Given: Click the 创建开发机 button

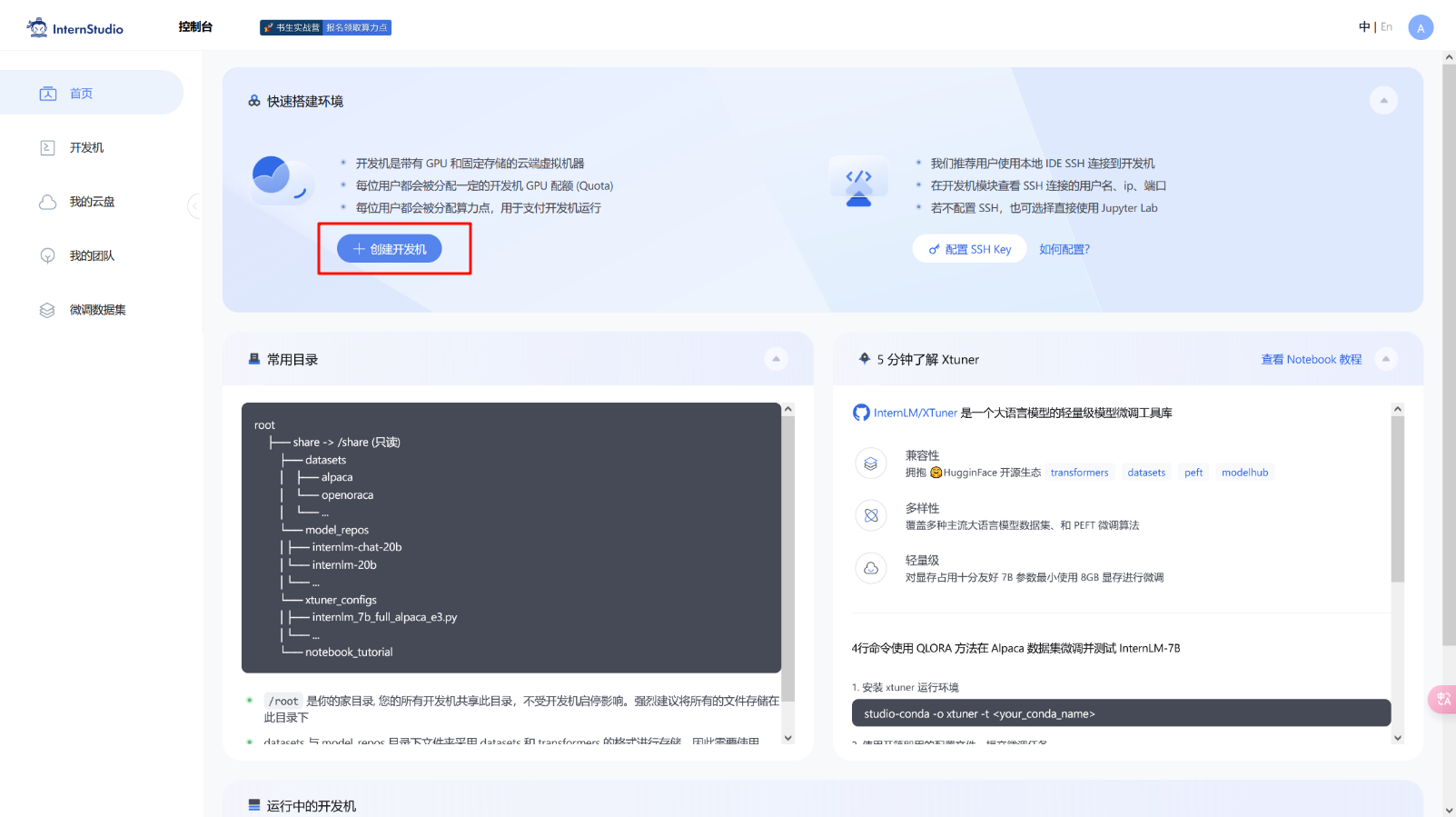Looking at the screenshot, I should pos(390,249).
